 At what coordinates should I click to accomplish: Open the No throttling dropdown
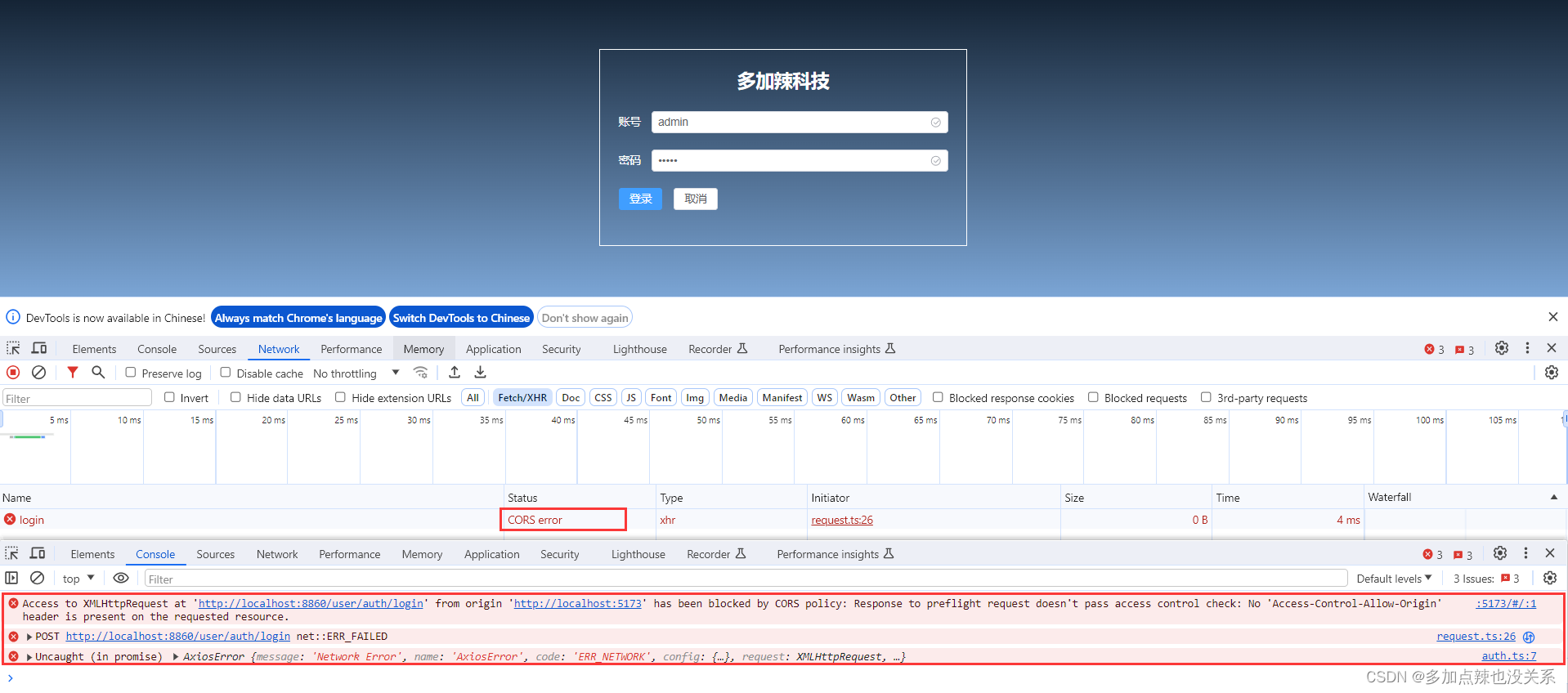pos(356,373)
